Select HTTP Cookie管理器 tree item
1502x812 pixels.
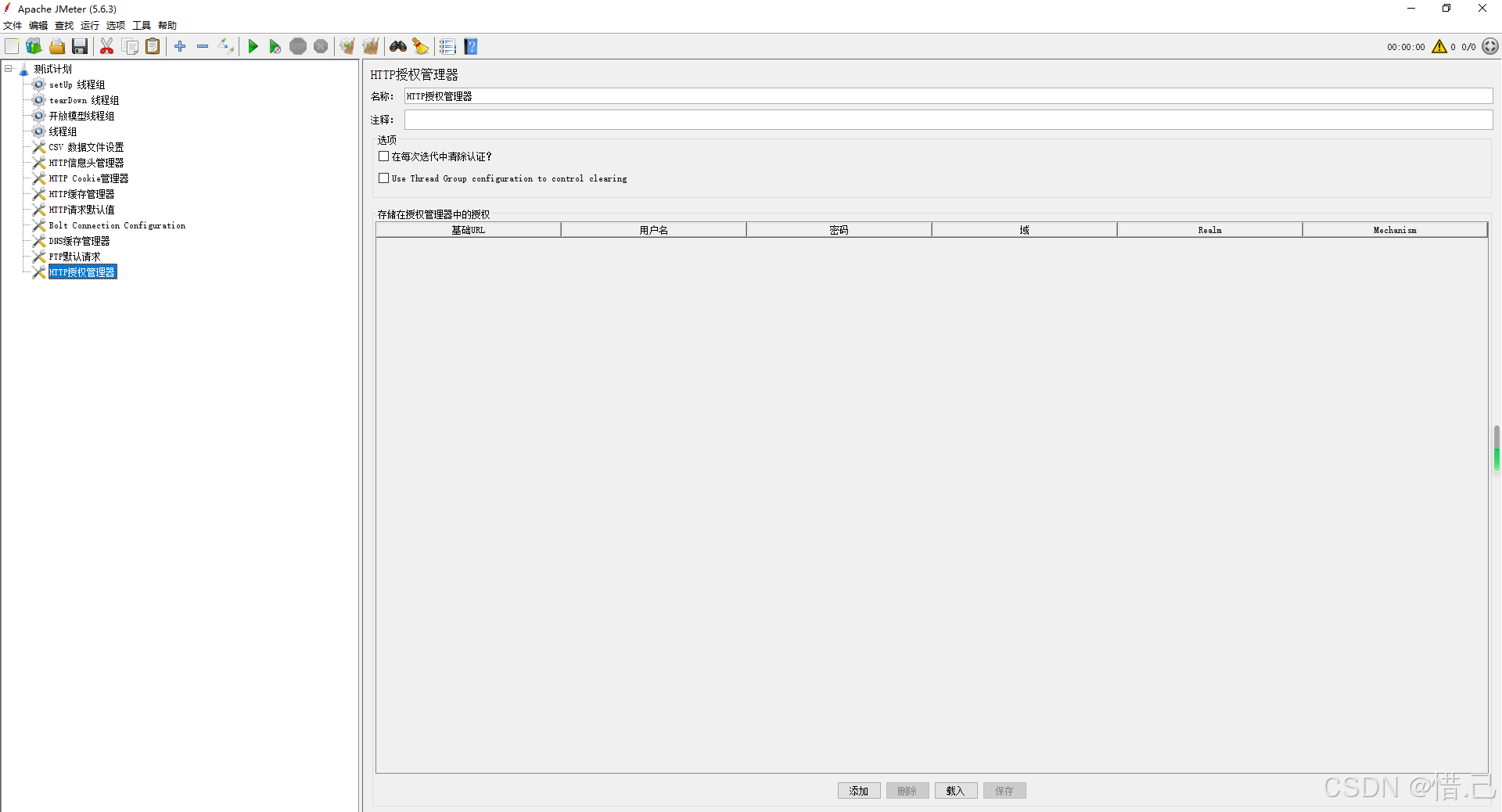[x=88, y=178]
